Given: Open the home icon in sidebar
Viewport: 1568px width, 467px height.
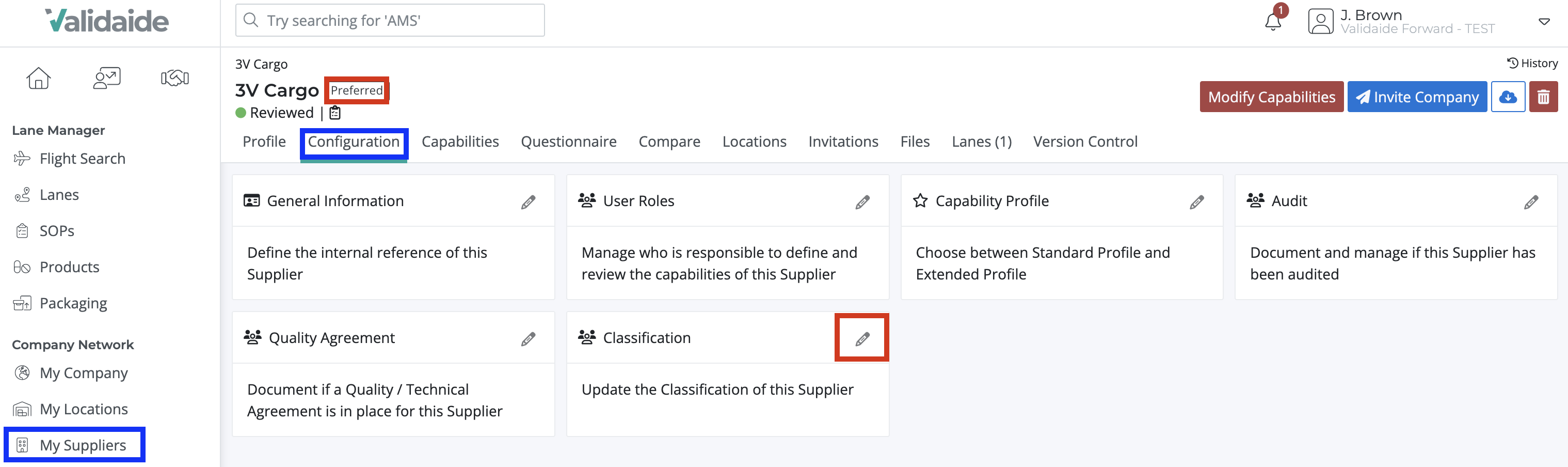Looking at the screenshot, I should pyautogui.click(x=38, y=78).
